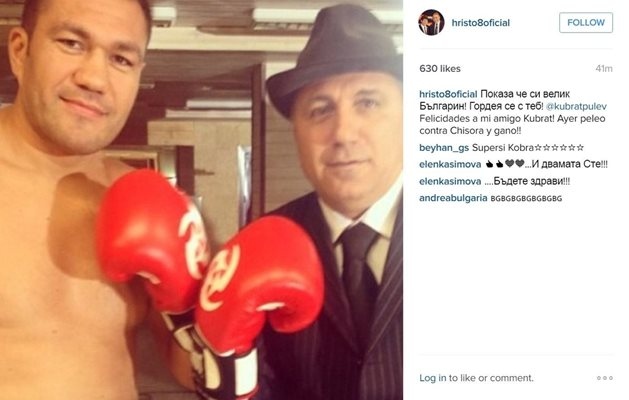Viewport: 629px width, 400px height.
Task: Open second elenkasimova comment username
Action: (450, 181)
